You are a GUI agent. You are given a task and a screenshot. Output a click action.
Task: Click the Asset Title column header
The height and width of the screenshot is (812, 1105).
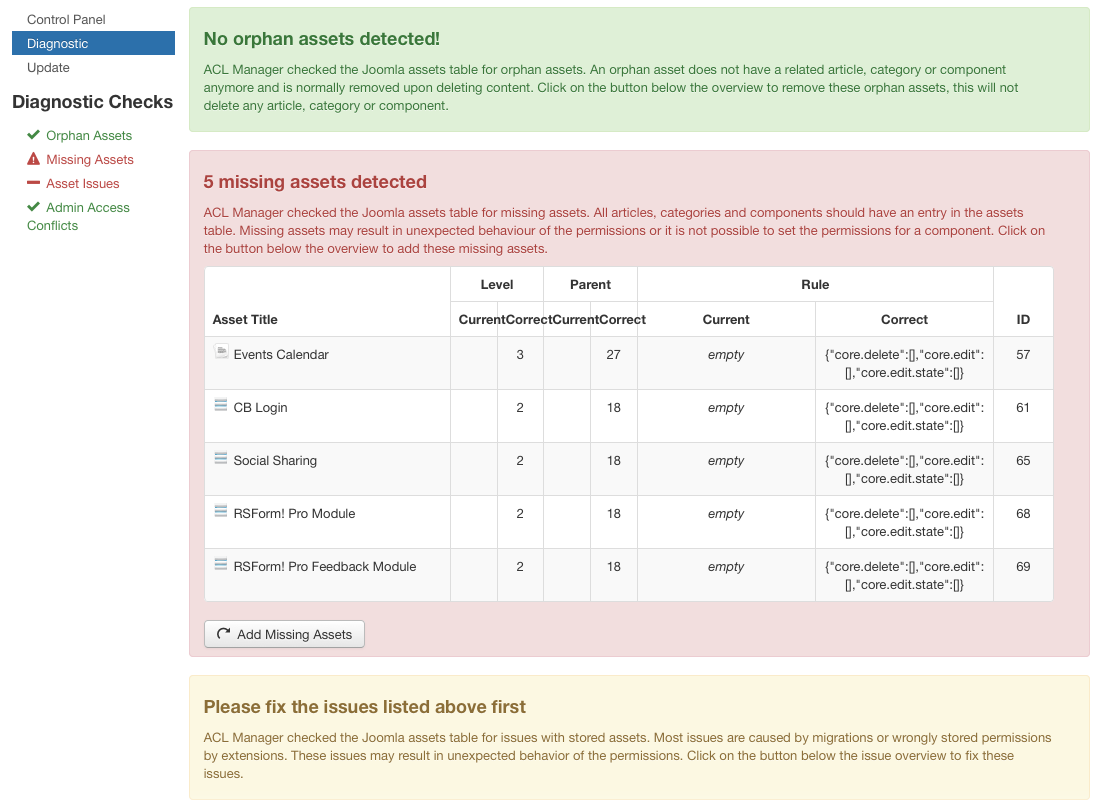point(245,319)
